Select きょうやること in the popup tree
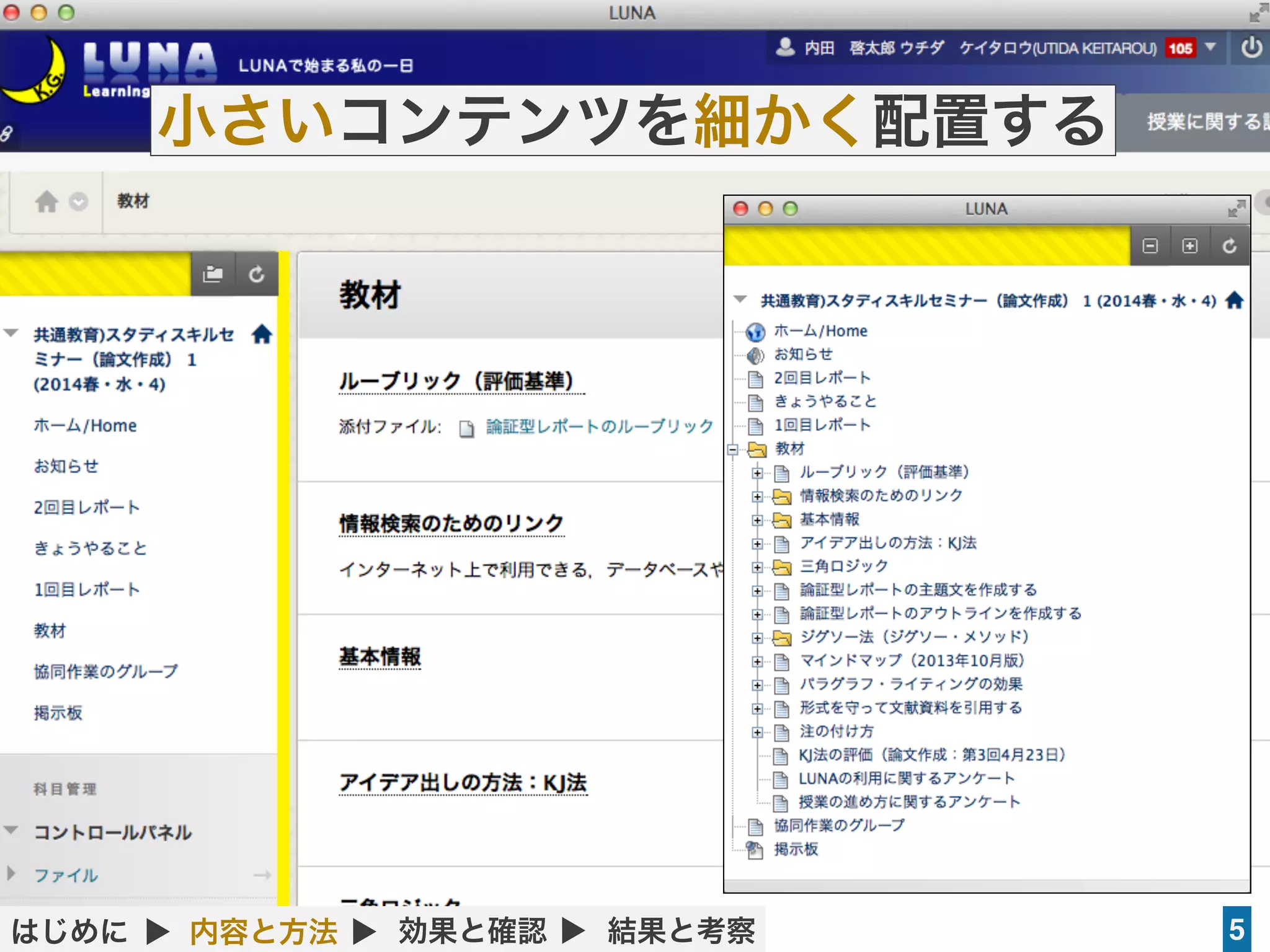 [x=826, y=402]
